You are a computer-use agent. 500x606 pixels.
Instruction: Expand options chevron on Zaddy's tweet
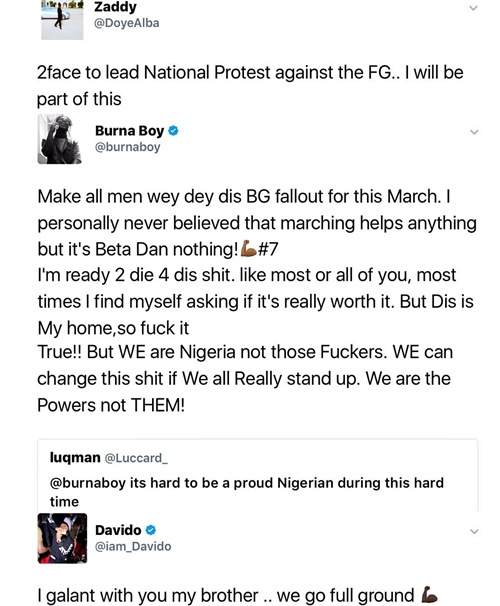coord(473,8)
